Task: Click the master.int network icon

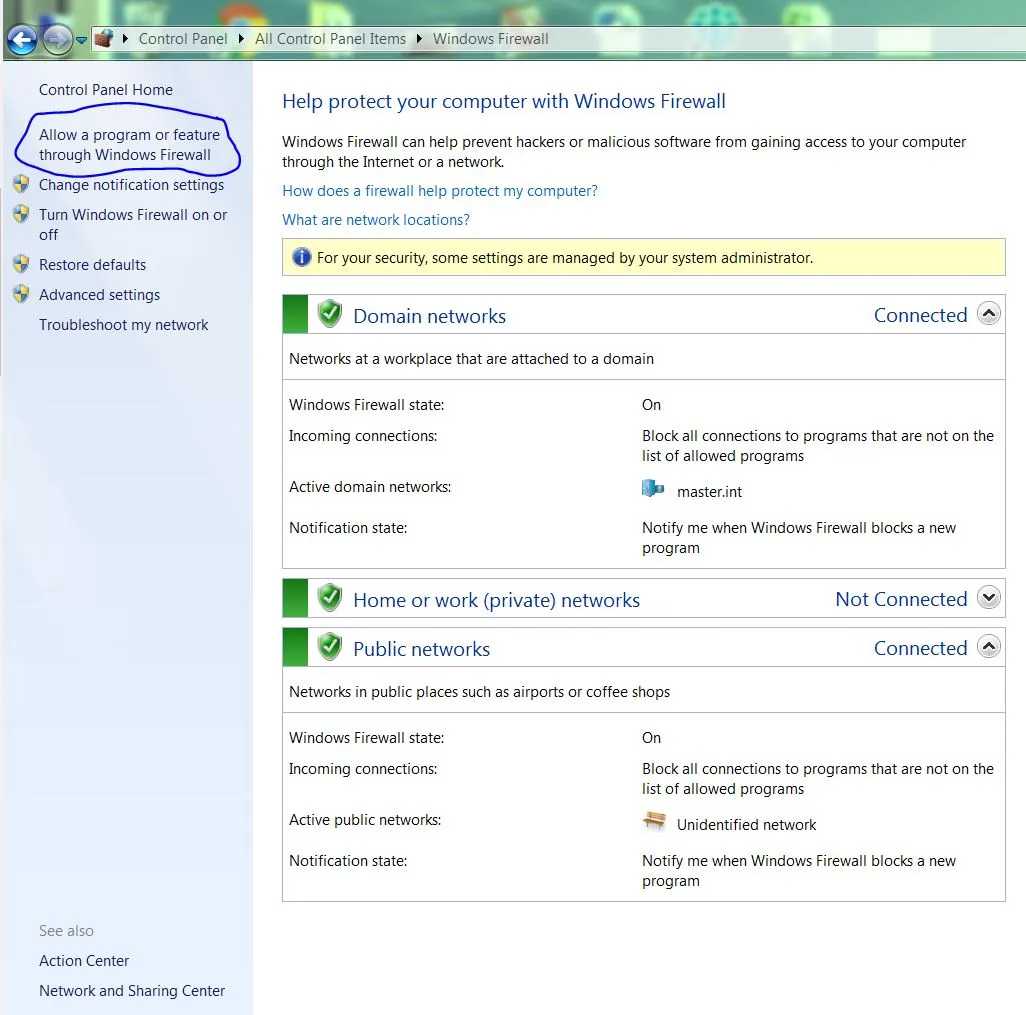Action: coord(653,488)
